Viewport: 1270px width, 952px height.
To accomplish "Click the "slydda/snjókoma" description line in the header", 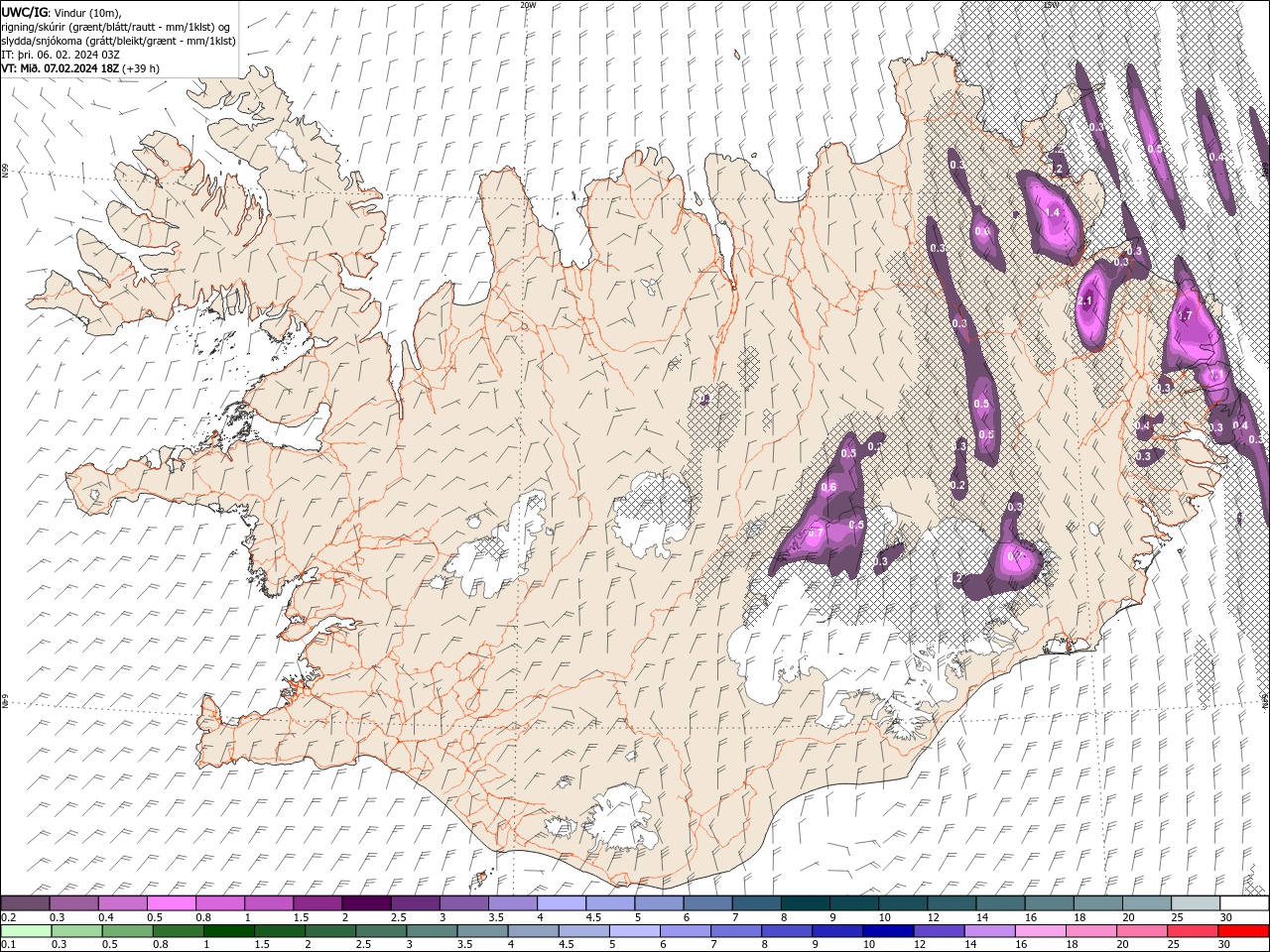I will tap(119, 41).
